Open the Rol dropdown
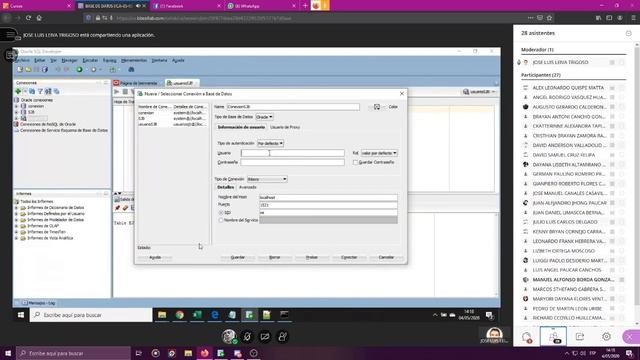Viewport: 640px width, 360px height. [x=379, y=153]
